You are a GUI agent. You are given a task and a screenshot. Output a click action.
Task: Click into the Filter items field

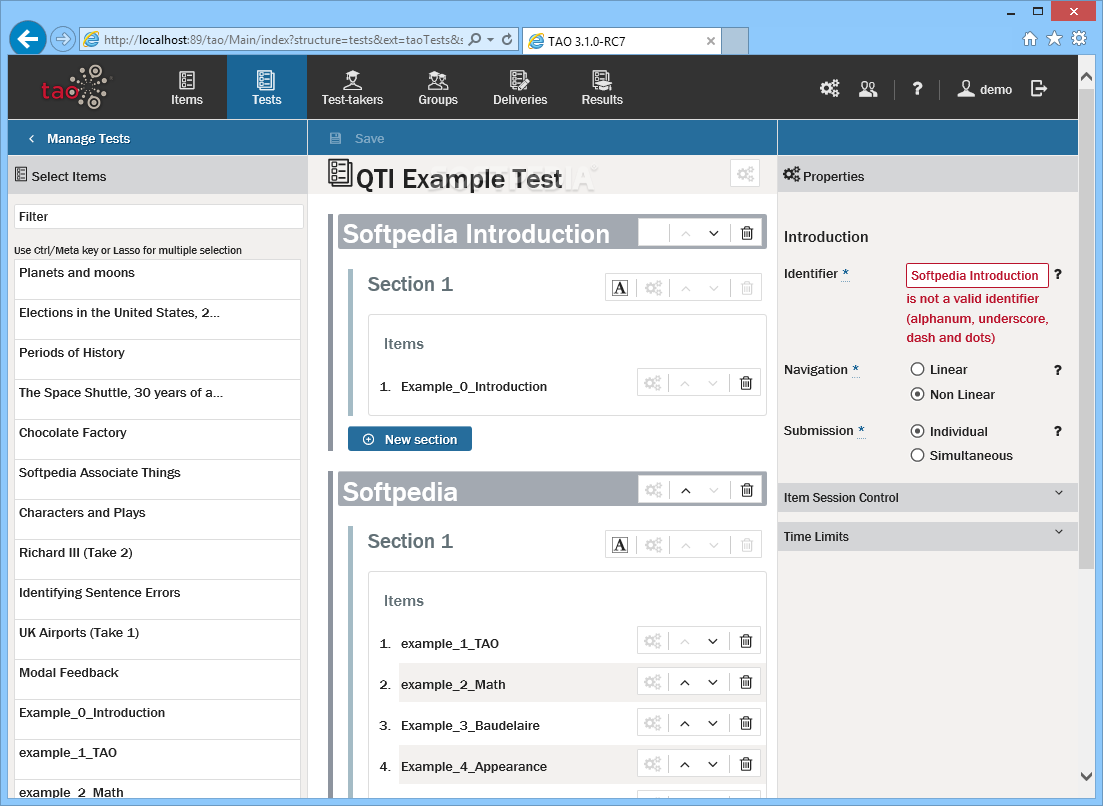159,217
